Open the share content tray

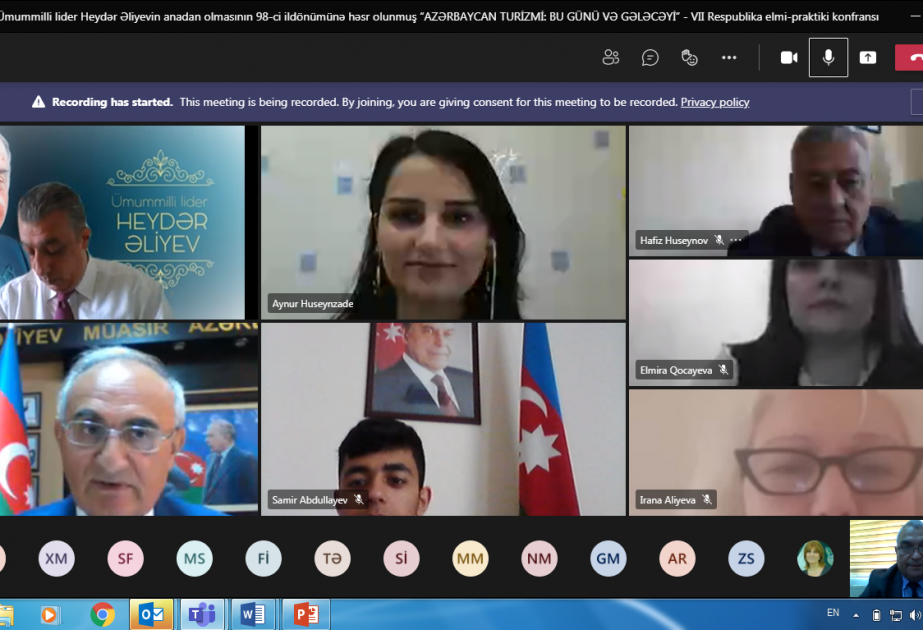868,58
